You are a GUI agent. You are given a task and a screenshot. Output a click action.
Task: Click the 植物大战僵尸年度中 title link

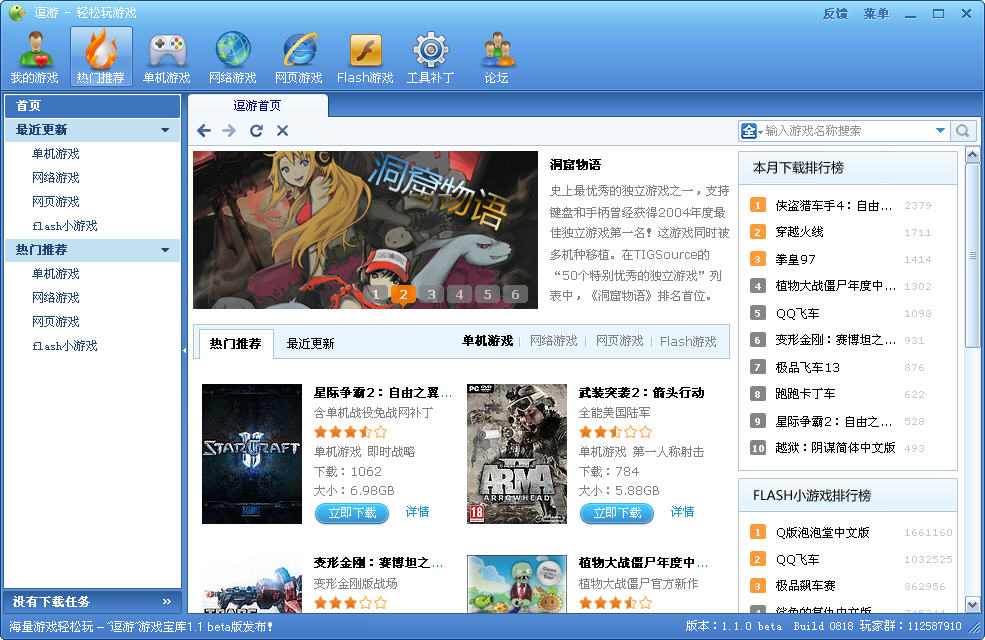point(643,563)
